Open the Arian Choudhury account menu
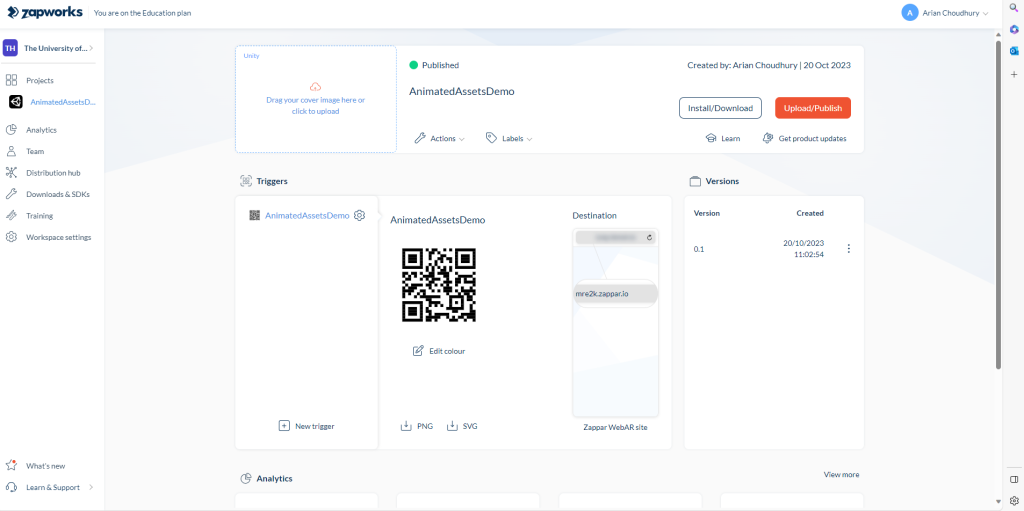The width and height of the screenshot is (1024, 511). tap(945, 13)
